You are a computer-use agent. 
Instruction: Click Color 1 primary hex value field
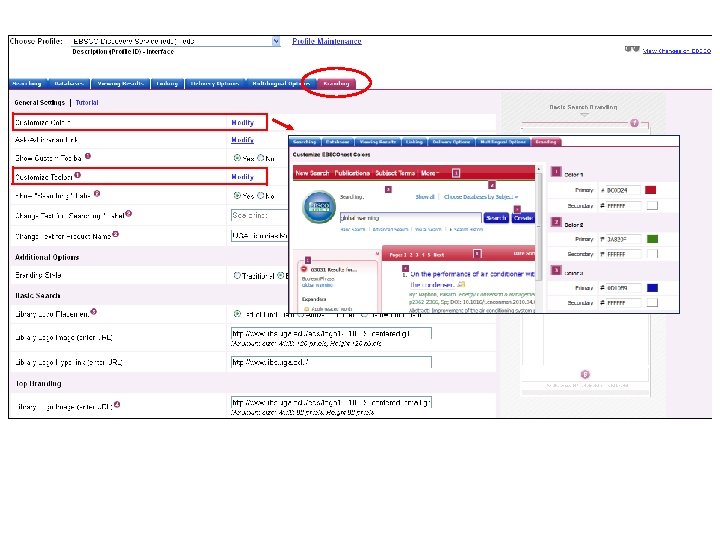click(x=623, y=190)
